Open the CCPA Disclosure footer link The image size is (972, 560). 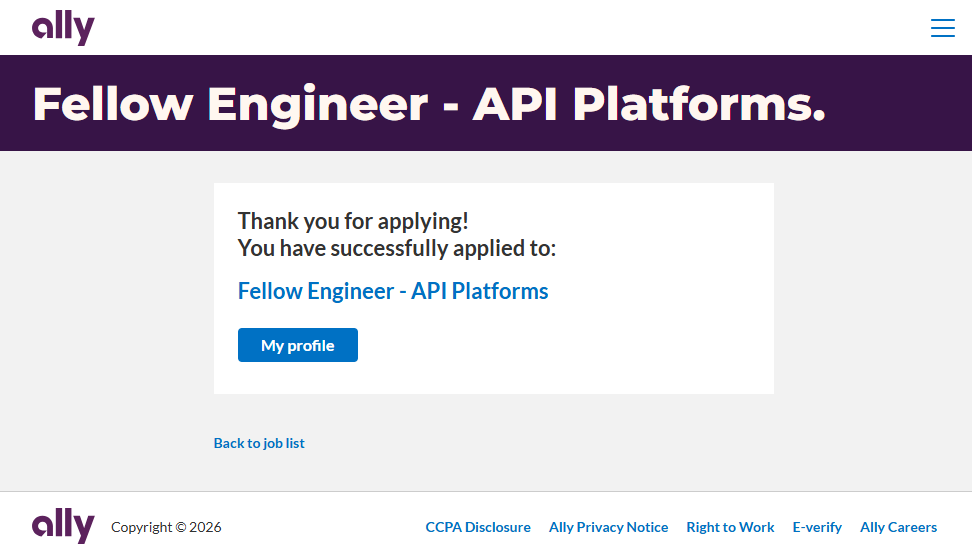478,527
